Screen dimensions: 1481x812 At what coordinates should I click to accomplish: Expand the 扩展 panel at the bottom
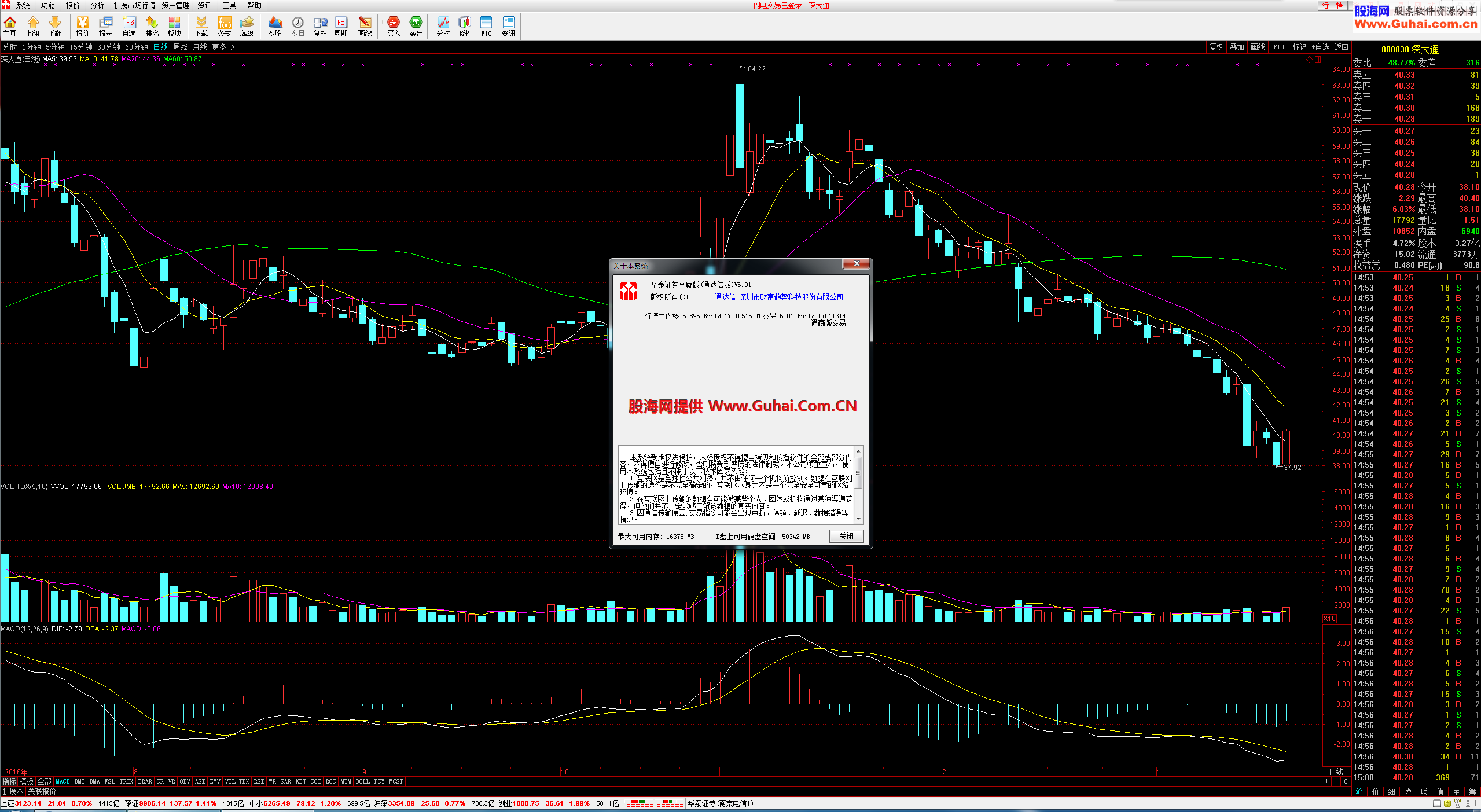pyautogui.click(x=13, y=791)
